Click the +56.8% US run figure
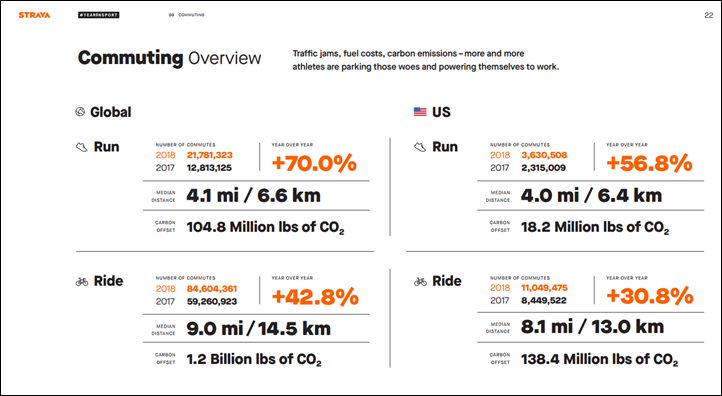The height and width of the screenshot is (396, 722). (x=649, y=163)
